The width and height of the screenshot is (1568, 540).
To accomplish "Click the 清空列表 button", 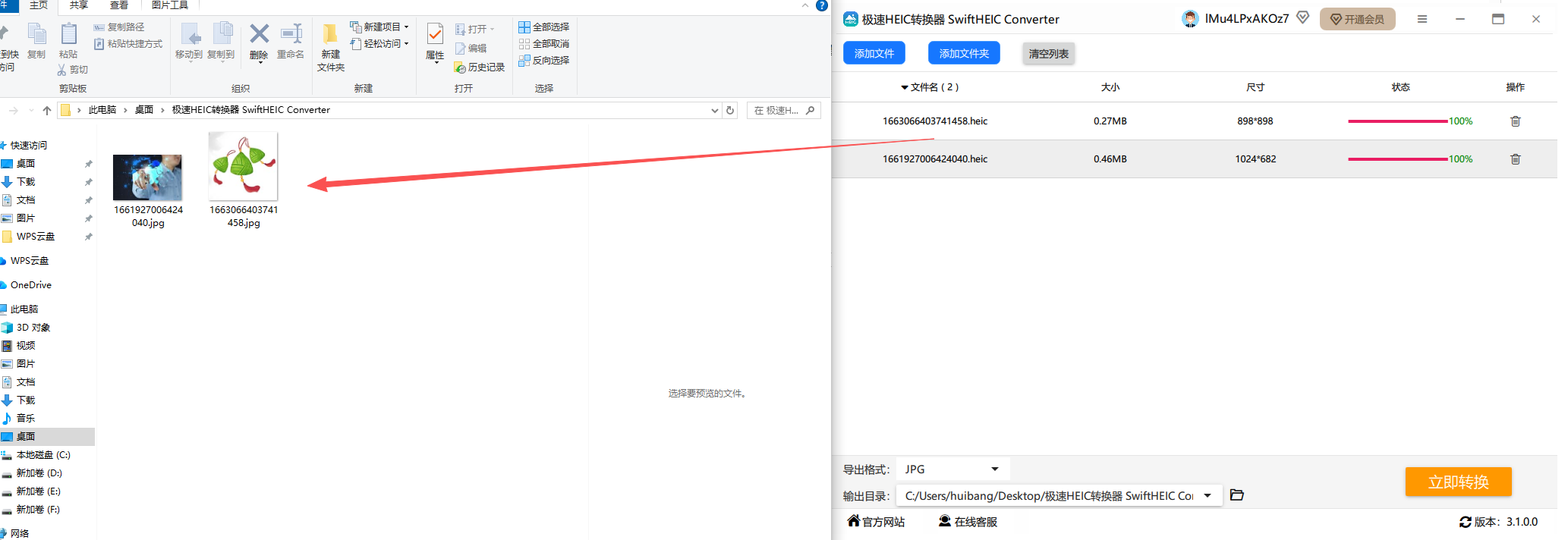I will (1048, 54).
